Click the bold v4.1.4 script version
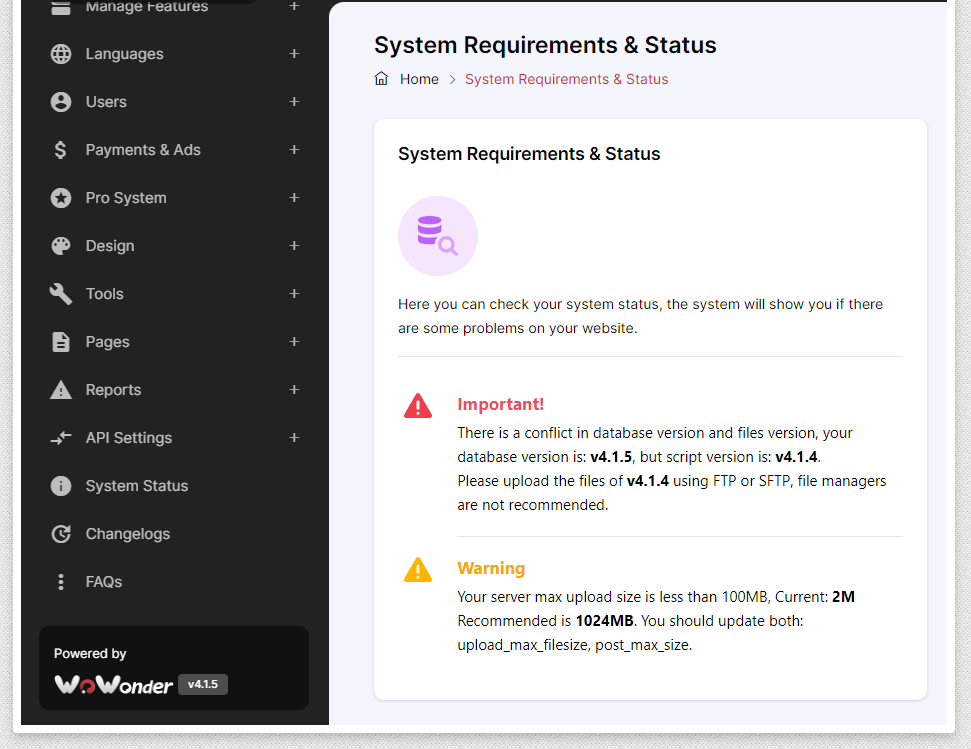 click(x=796, y=457)
